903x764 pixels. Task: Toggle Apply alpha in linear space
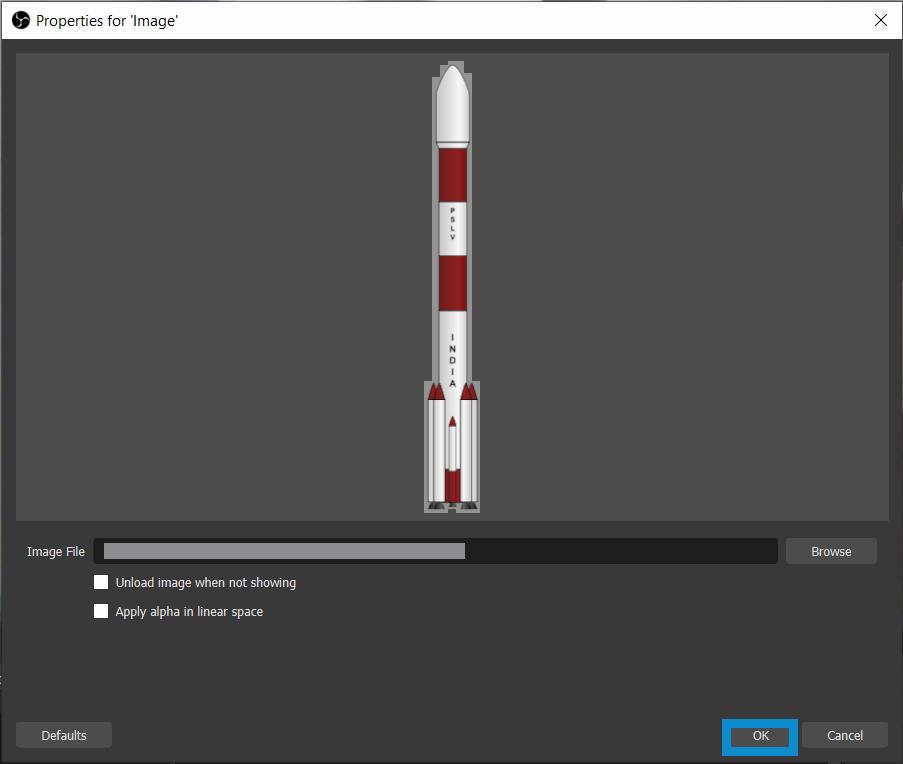pyautogui.click(x=101, y=611)
